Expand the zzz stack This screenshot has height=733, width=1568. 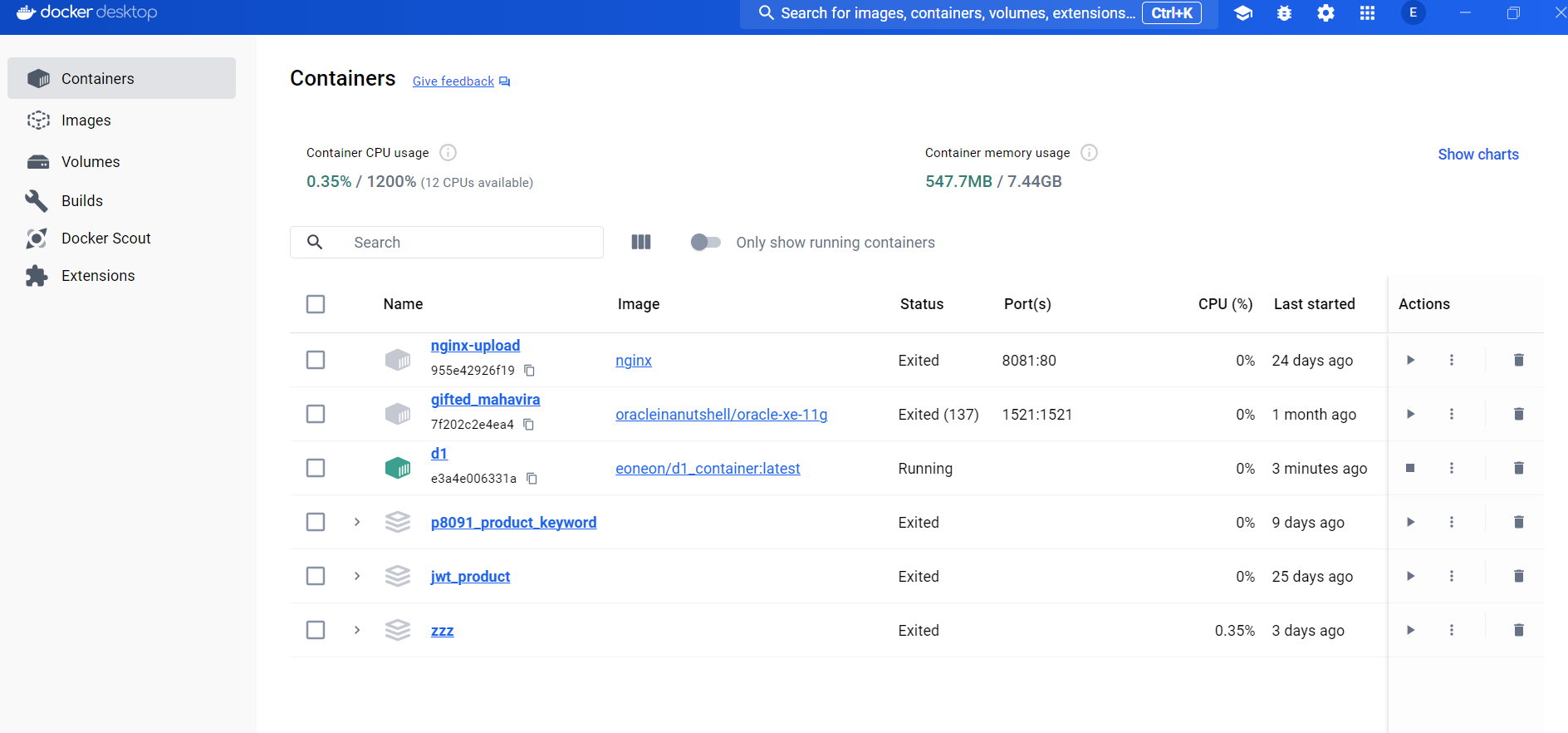click(x=357, y=630)
